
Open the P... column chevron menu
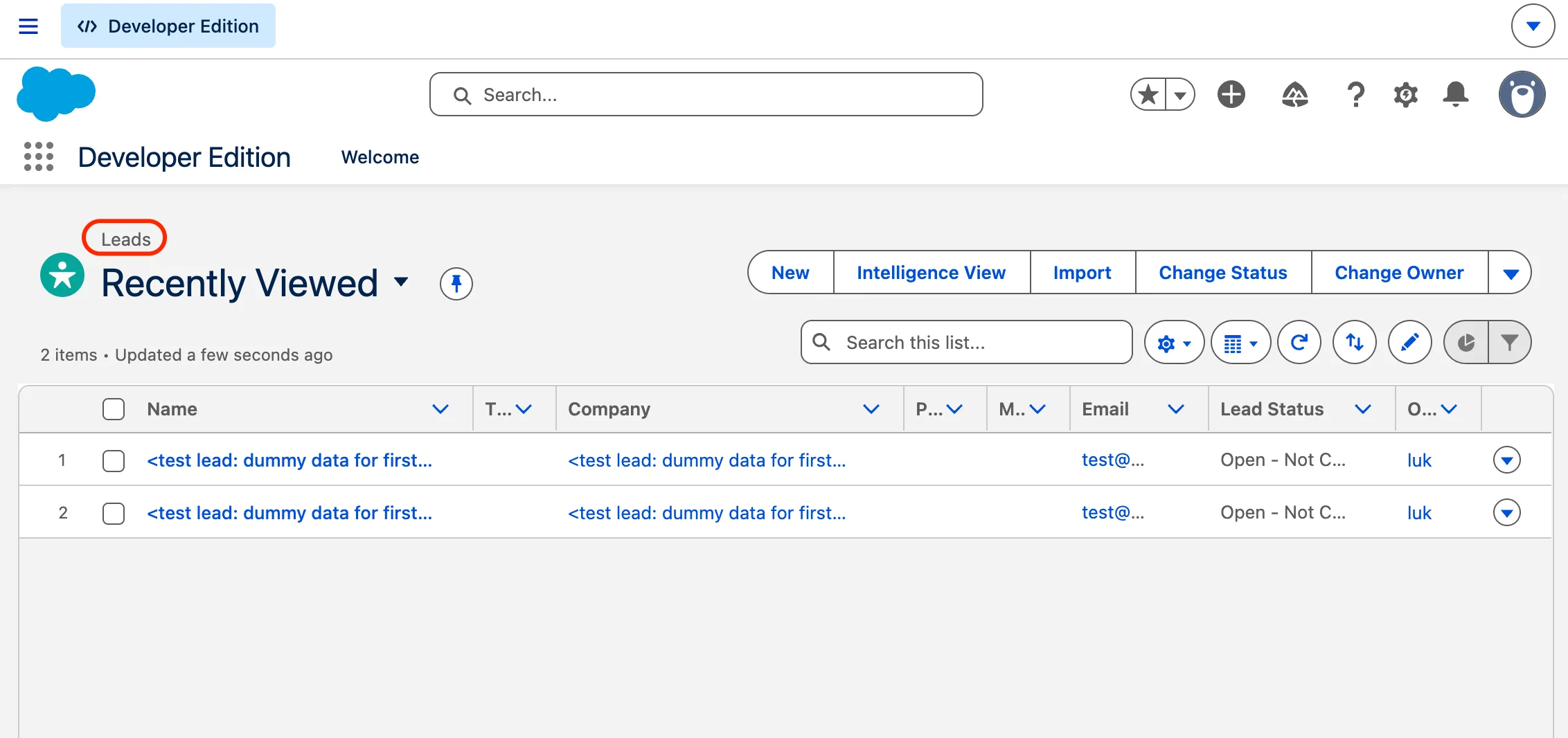pos(955,409)
